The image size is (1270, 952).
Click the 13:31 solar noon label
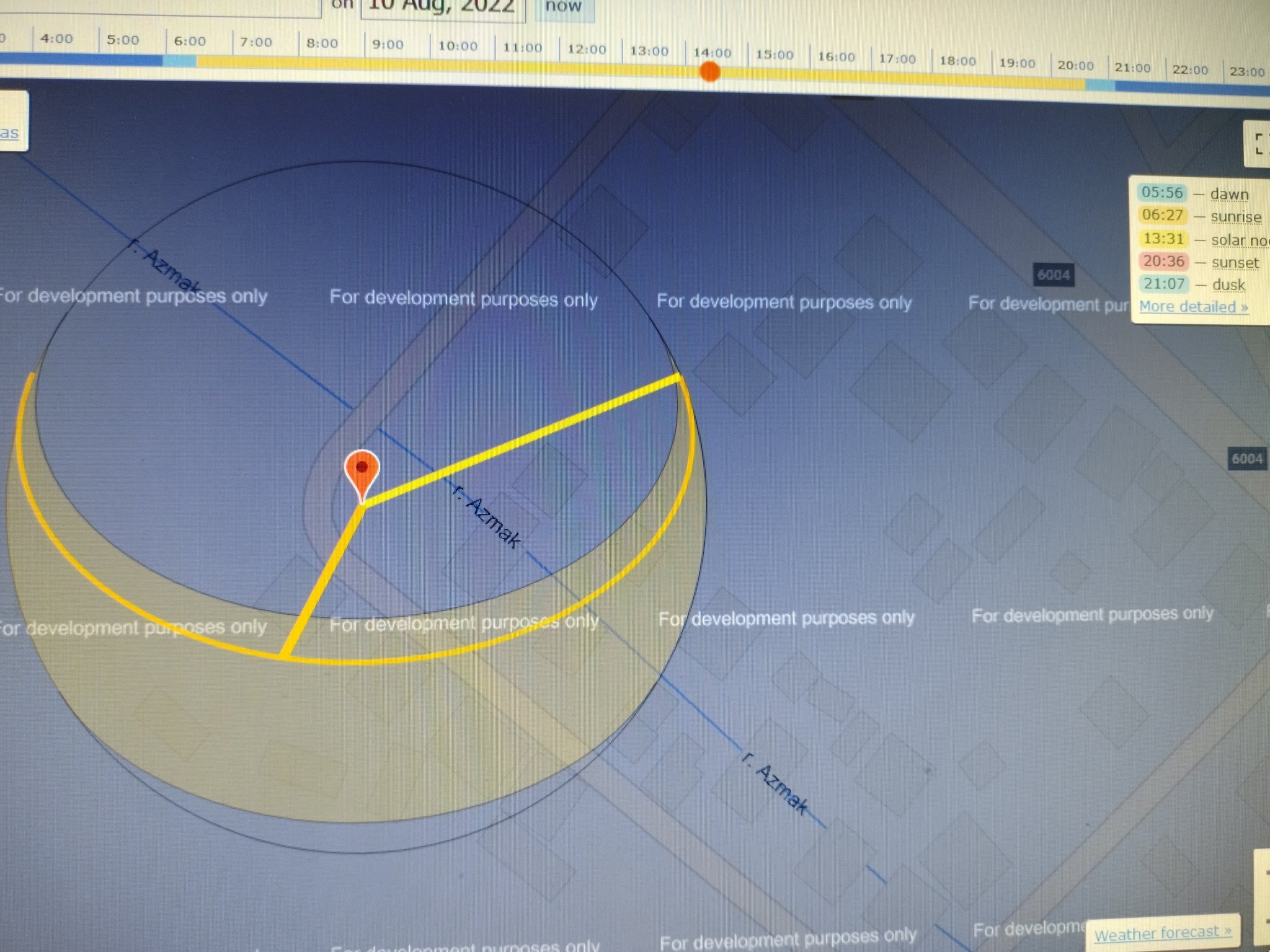coord(1163,239)
